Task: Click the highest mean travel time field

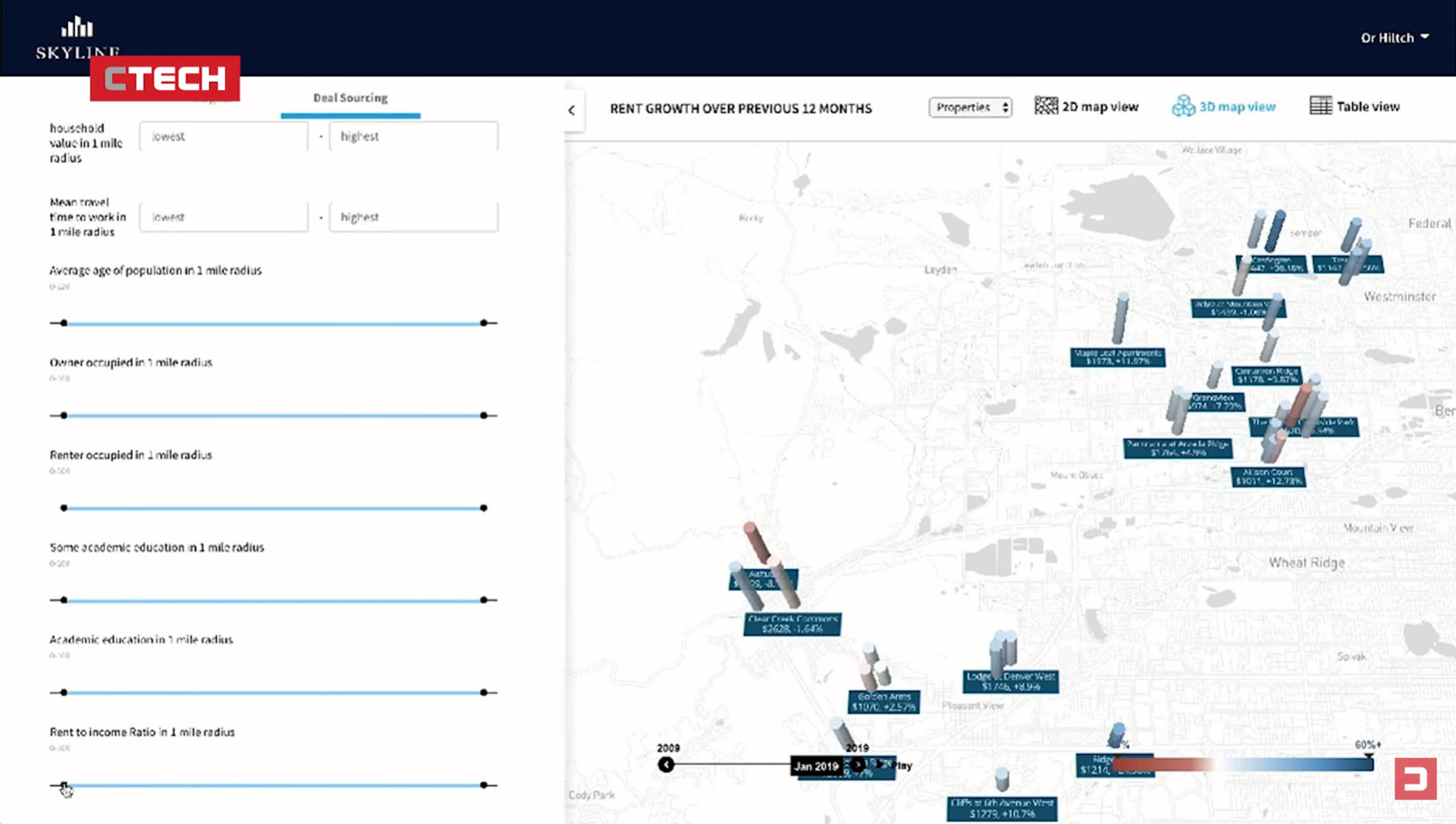Action: [413, 217]
